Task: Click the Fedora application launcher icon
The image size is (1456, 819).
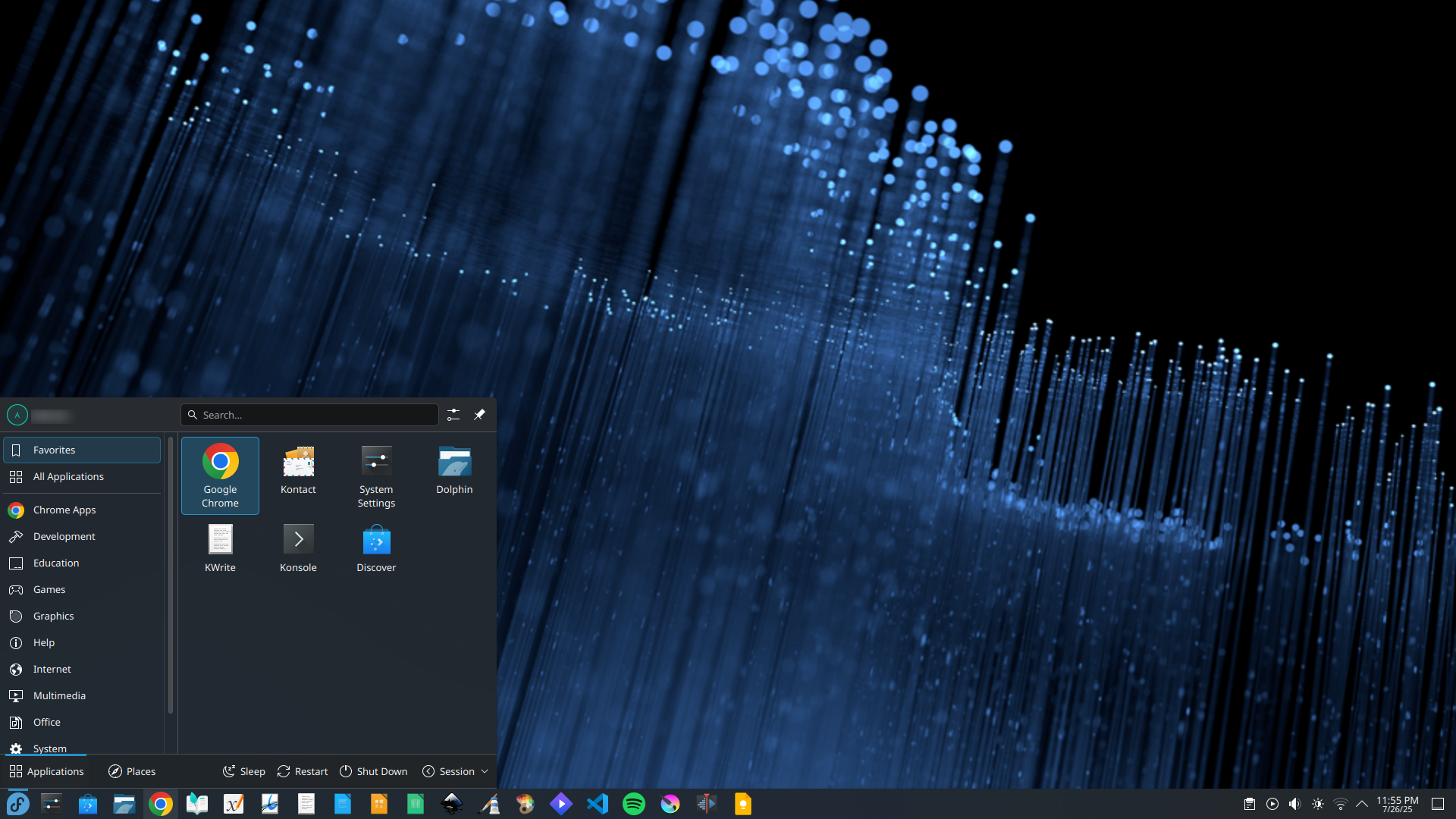Action: click(17, 804)
